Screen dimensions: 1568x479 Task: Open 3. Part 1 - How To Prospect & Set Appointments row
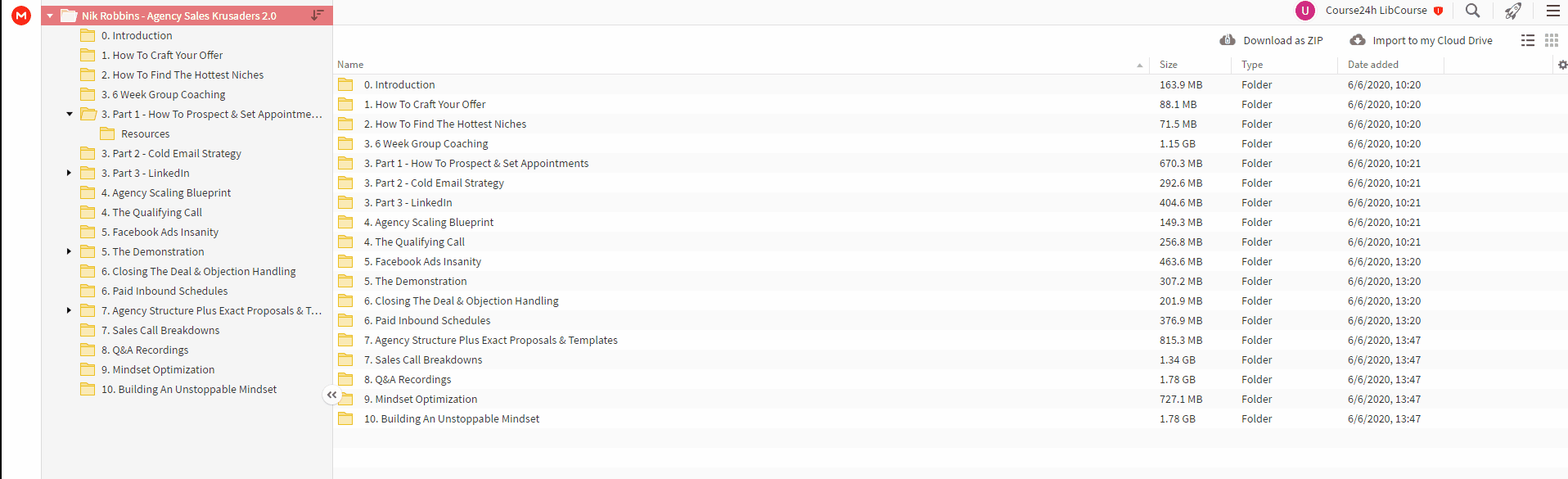[x=950, y=163]
